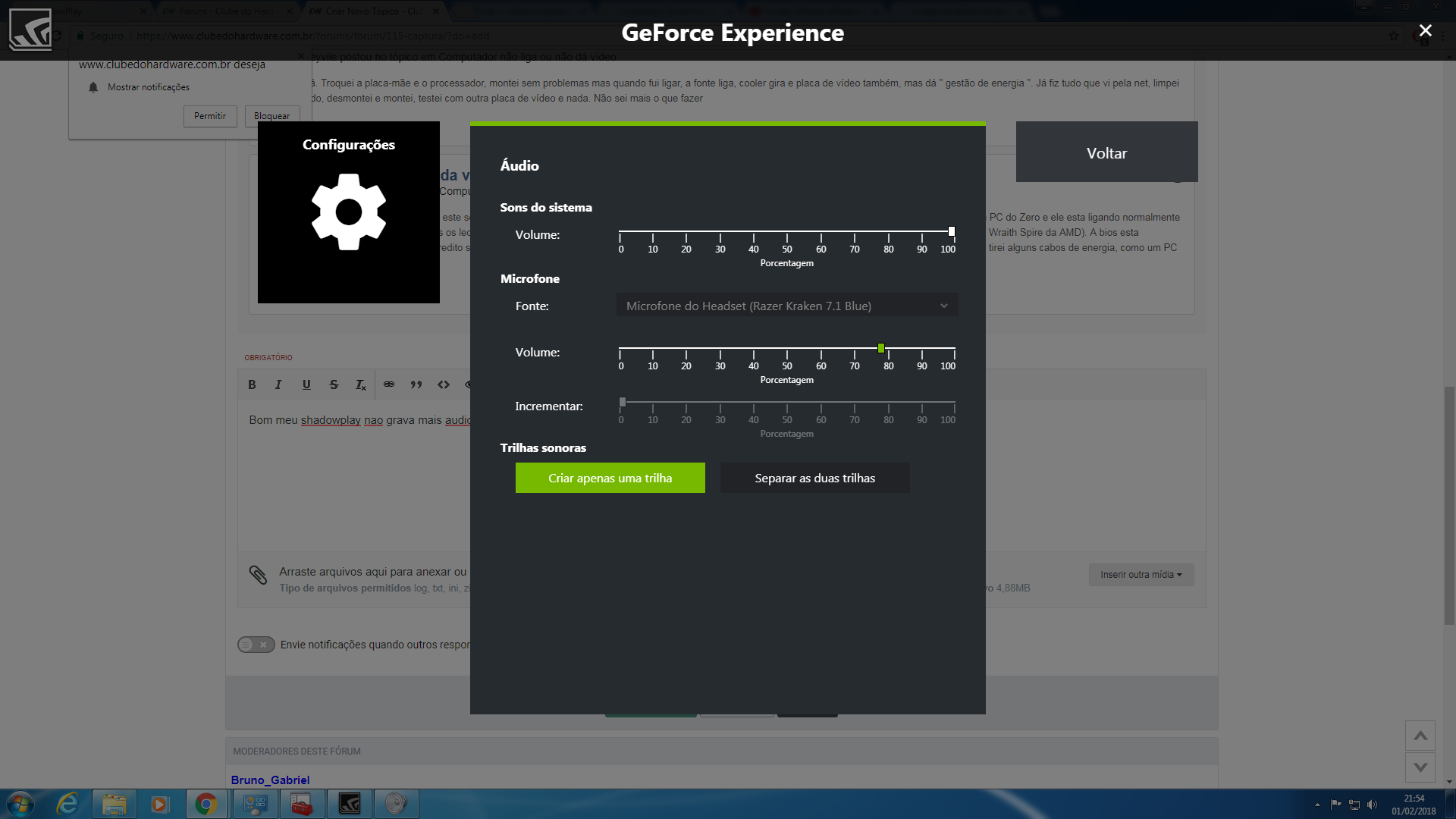Open the red toolbox taskbar app
This screenshot has height=819, width=1456.
302,804
